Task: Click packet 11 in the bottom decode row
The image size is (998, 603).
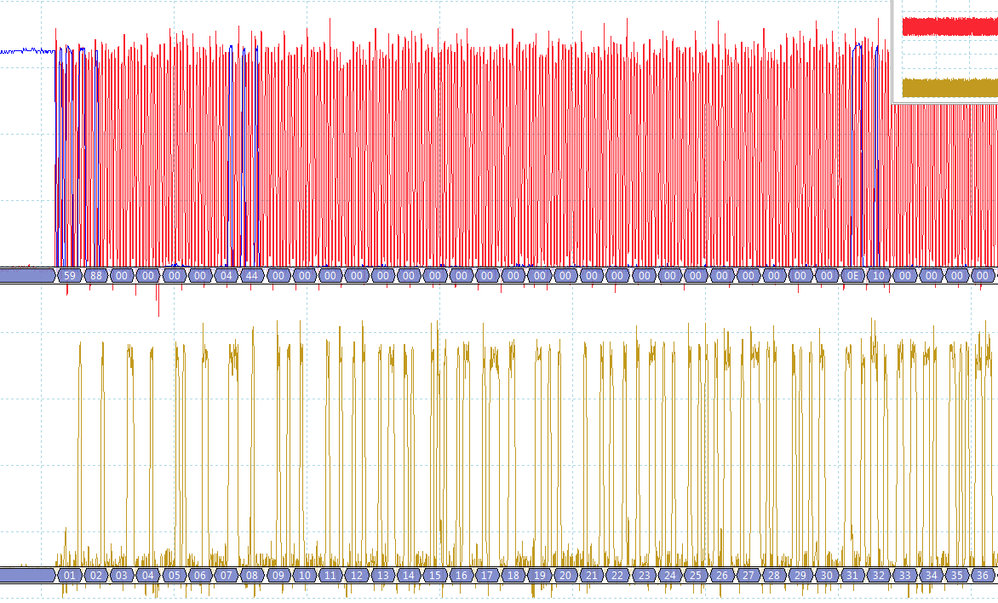Action: (x=330, y=575)
